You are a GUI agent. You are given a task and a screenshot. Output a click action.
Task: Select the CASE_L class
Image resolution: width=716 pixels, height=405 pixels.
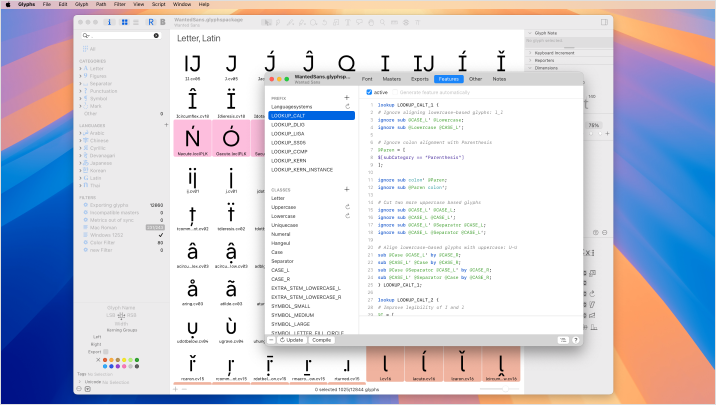coord(311,270)
